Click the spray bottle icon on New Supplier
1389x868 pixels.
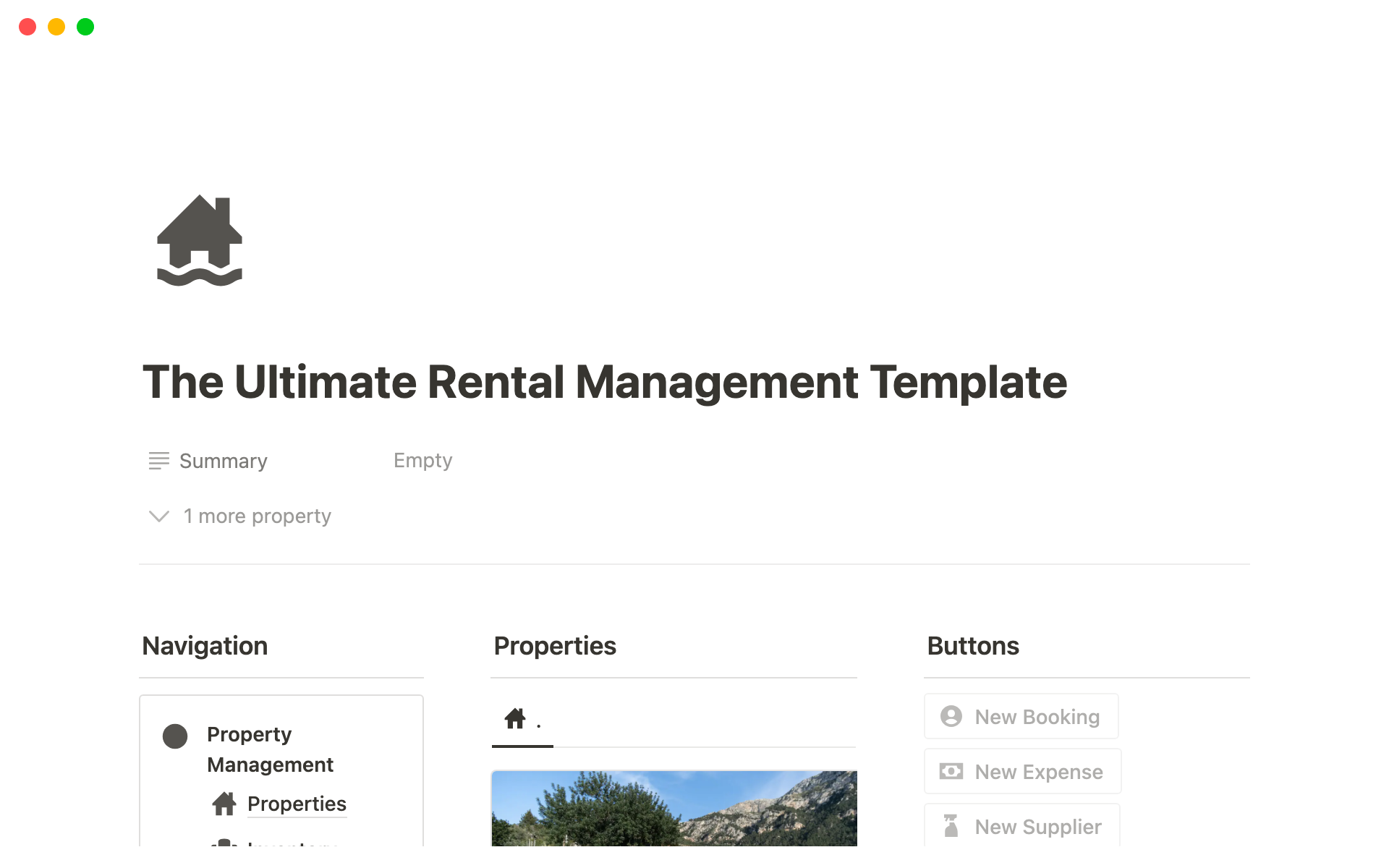tap(951, 826)
